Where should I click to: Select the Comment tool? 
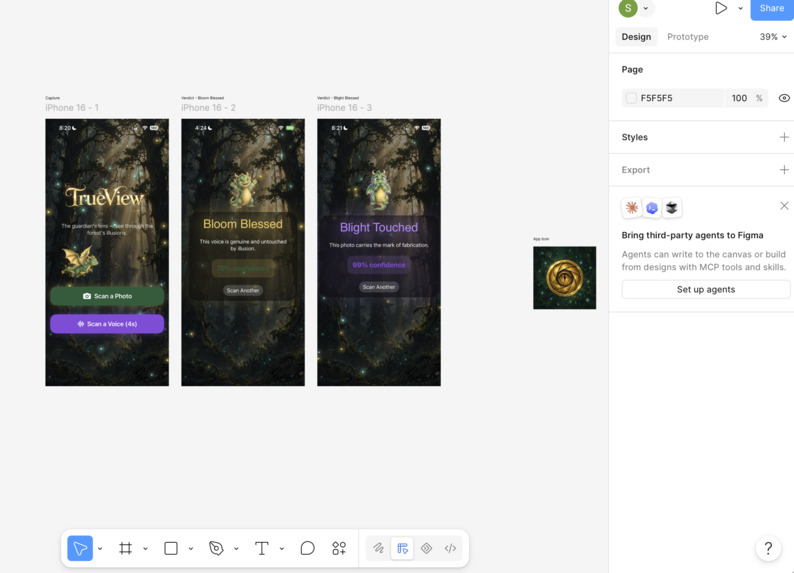click(307, 548)
